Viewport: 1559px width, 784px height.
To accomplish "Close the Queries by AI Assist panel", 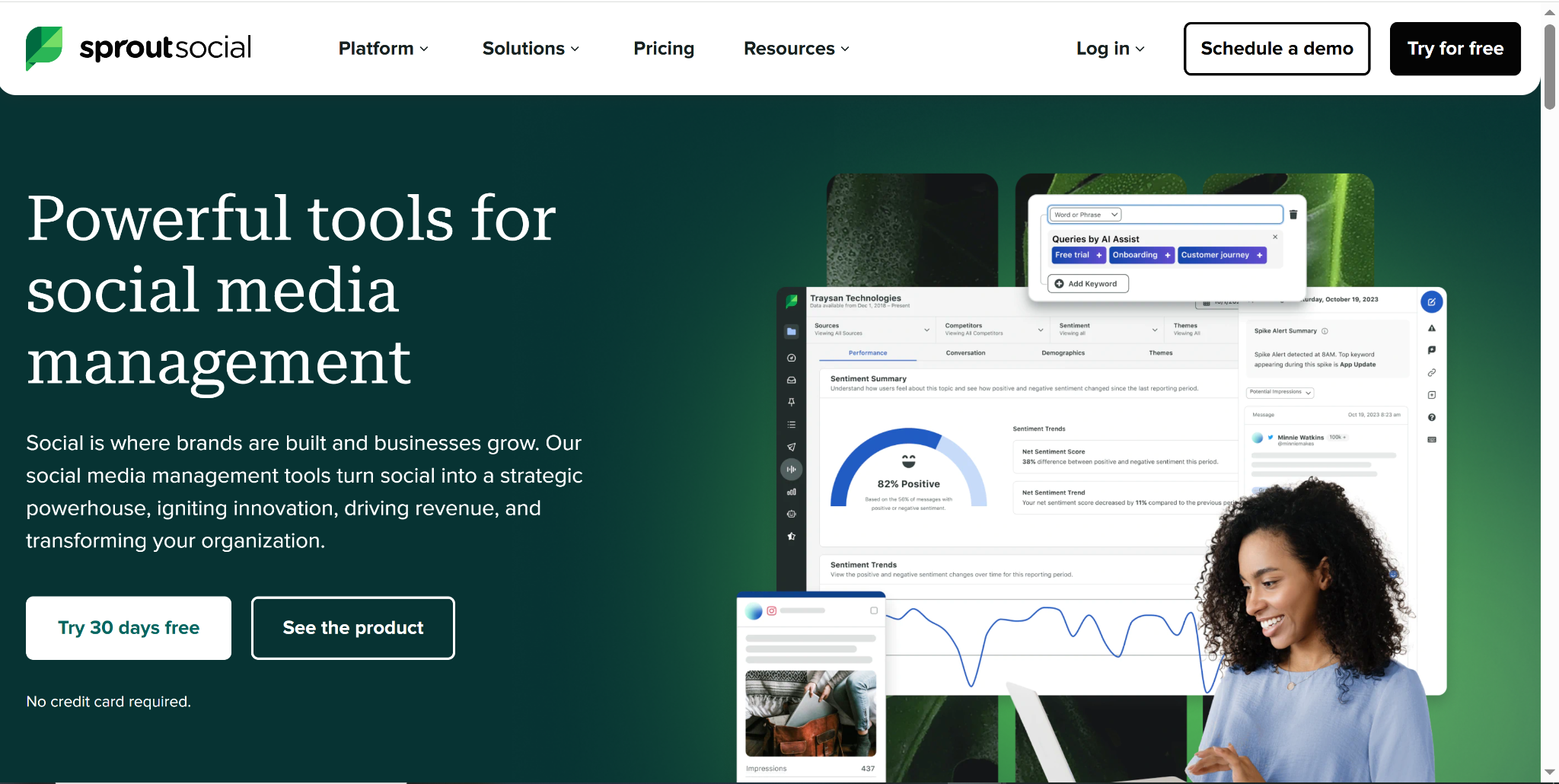I will point(1275,237).
